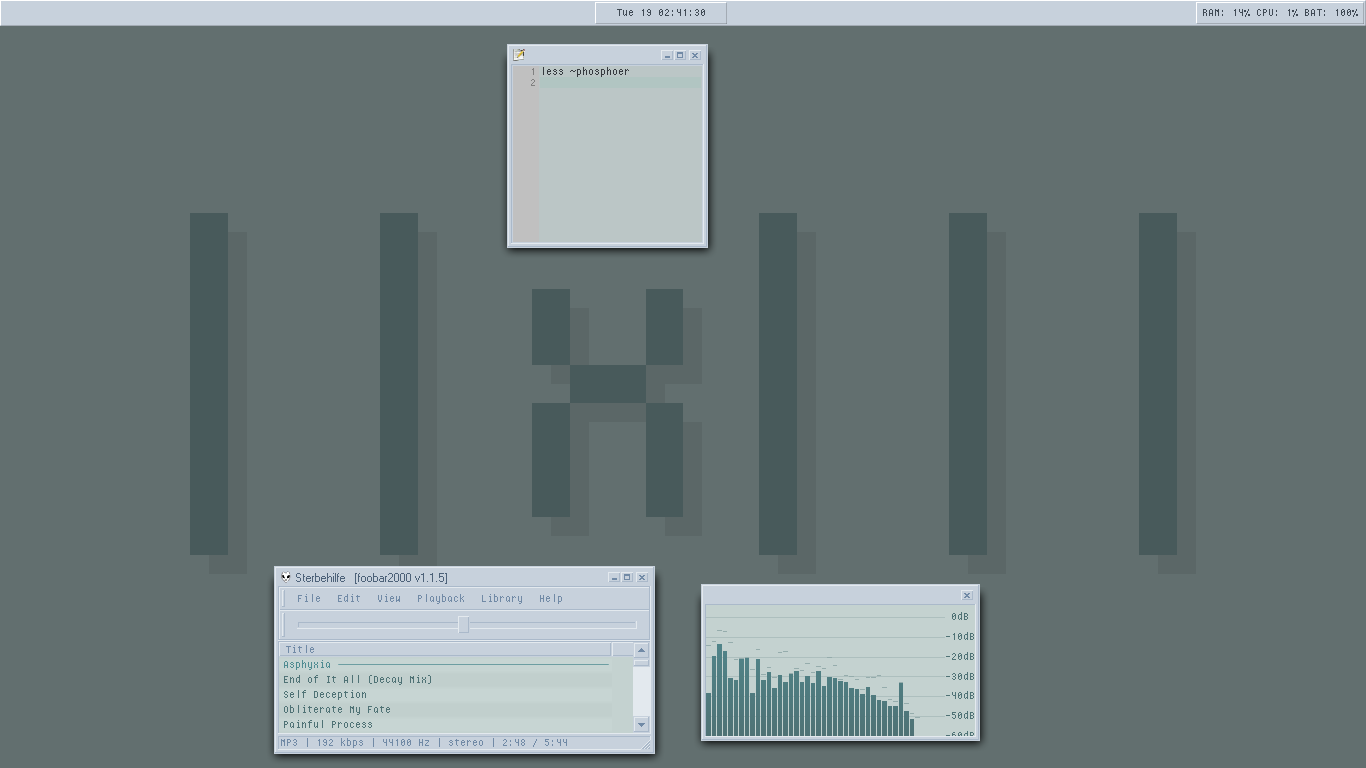Viewport: 1366px width, 768px height.
Task: Open the File menu in foobar2000
Action: point(309,598)
